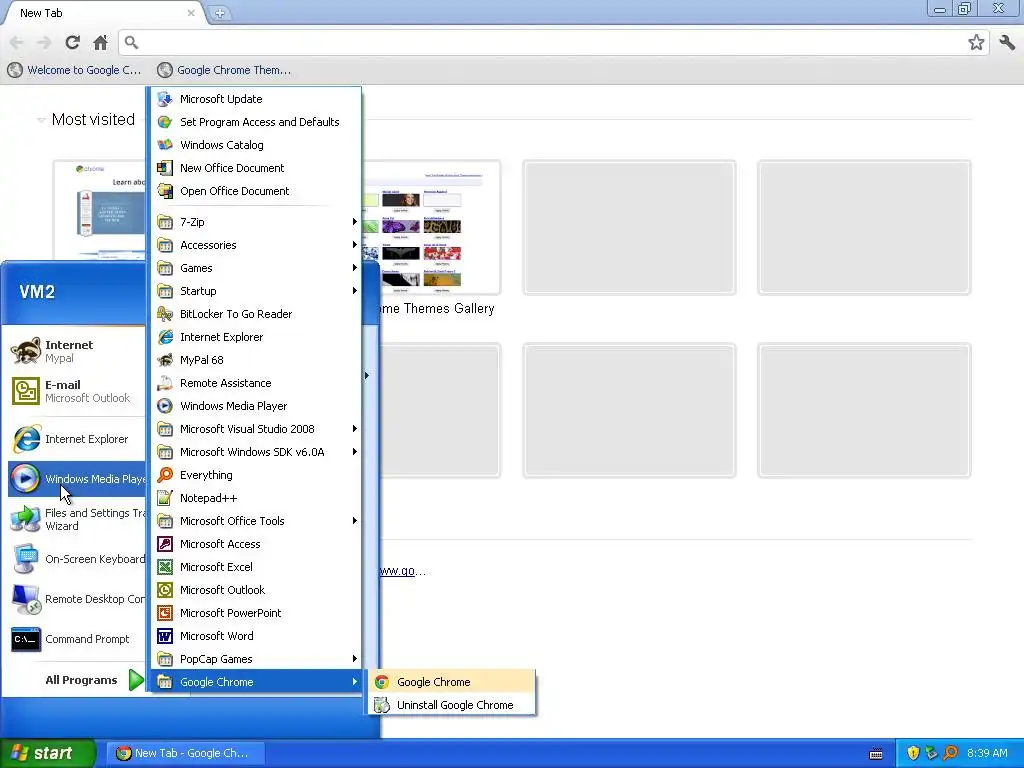The image size is (1024, 768).
Task: Click Chrome home button
Action: (x=100, y=43)
